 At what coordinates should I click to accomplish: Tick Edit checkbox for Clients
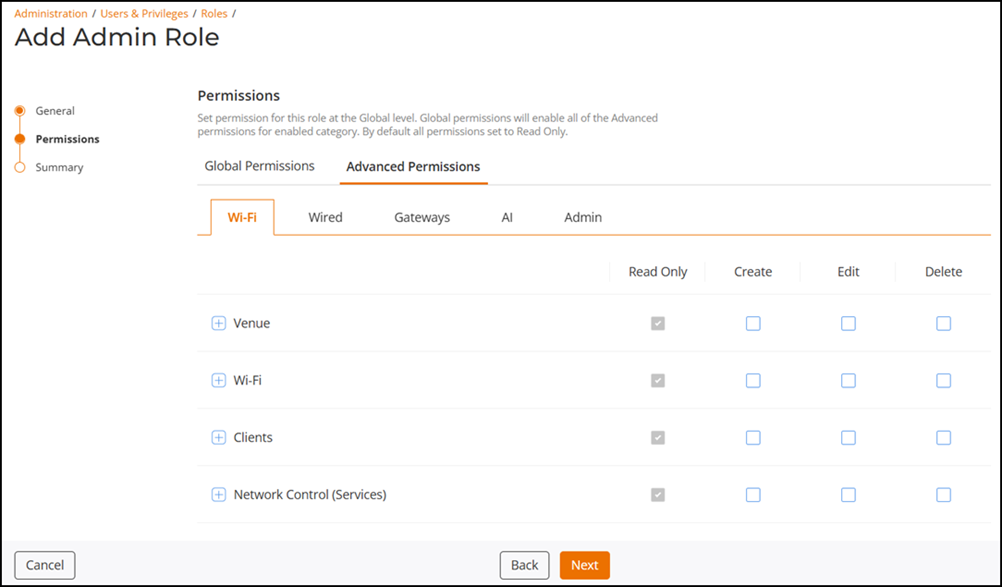tap(848, 438)
